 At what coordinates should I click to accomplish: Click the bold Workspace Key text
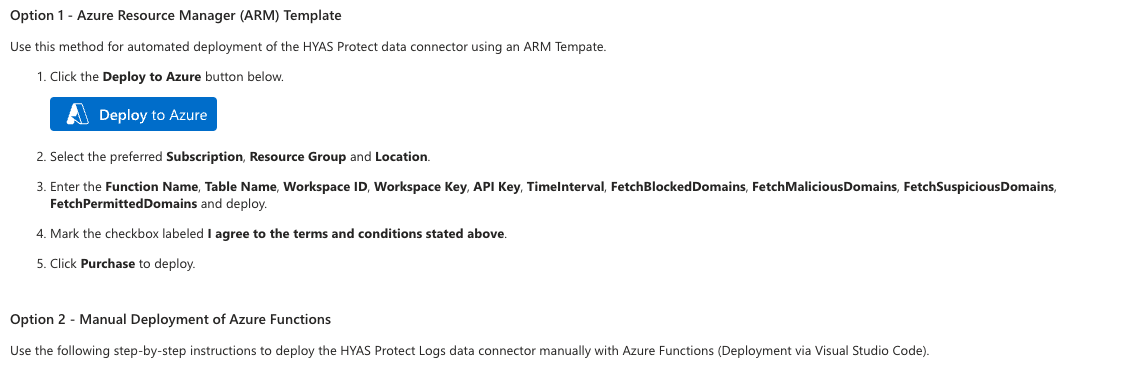[x=420, y=187]
